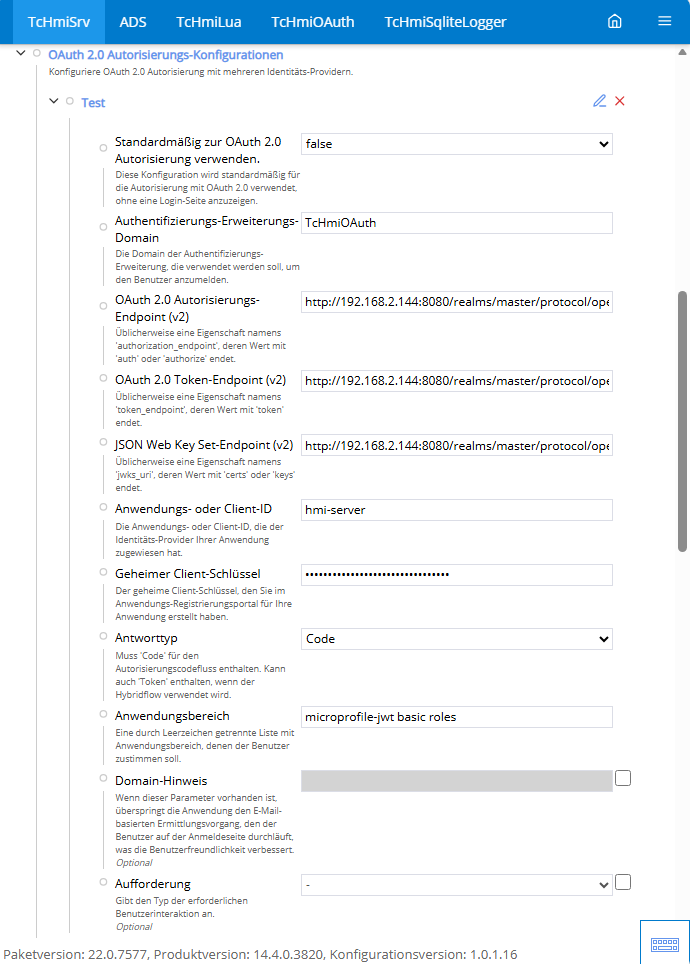Collapse the Test tree node
Viewport: 690px width, 964px height.
pyautogui.click(x=54, y=101)
